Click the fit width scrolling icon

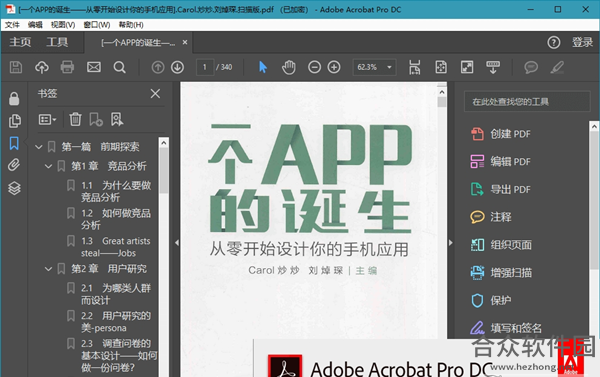pyautogui.click(x=414, y=67)
